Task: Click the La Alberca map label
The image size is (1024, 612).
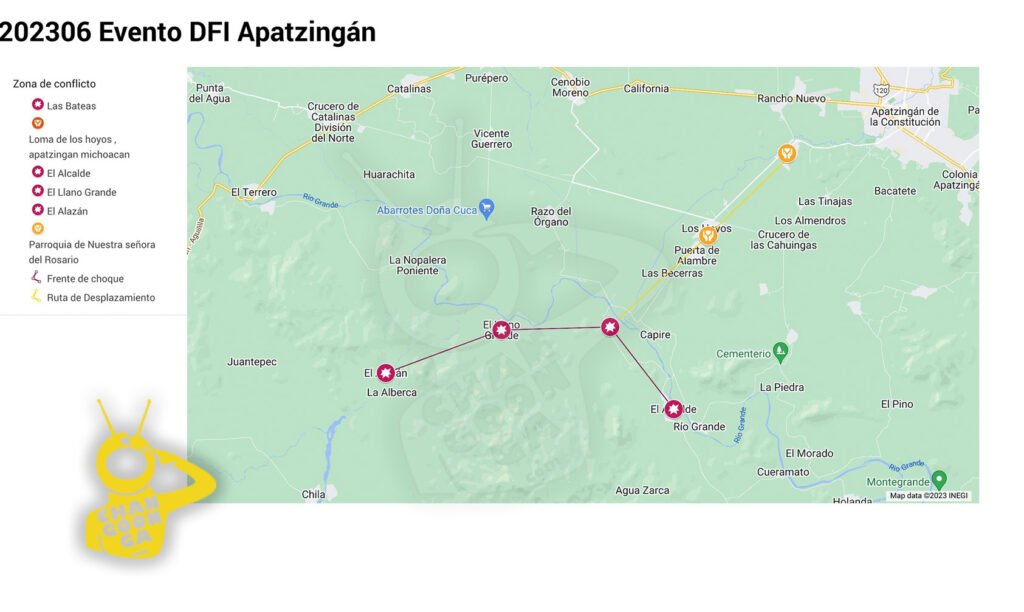Action: tap(392, 393)
